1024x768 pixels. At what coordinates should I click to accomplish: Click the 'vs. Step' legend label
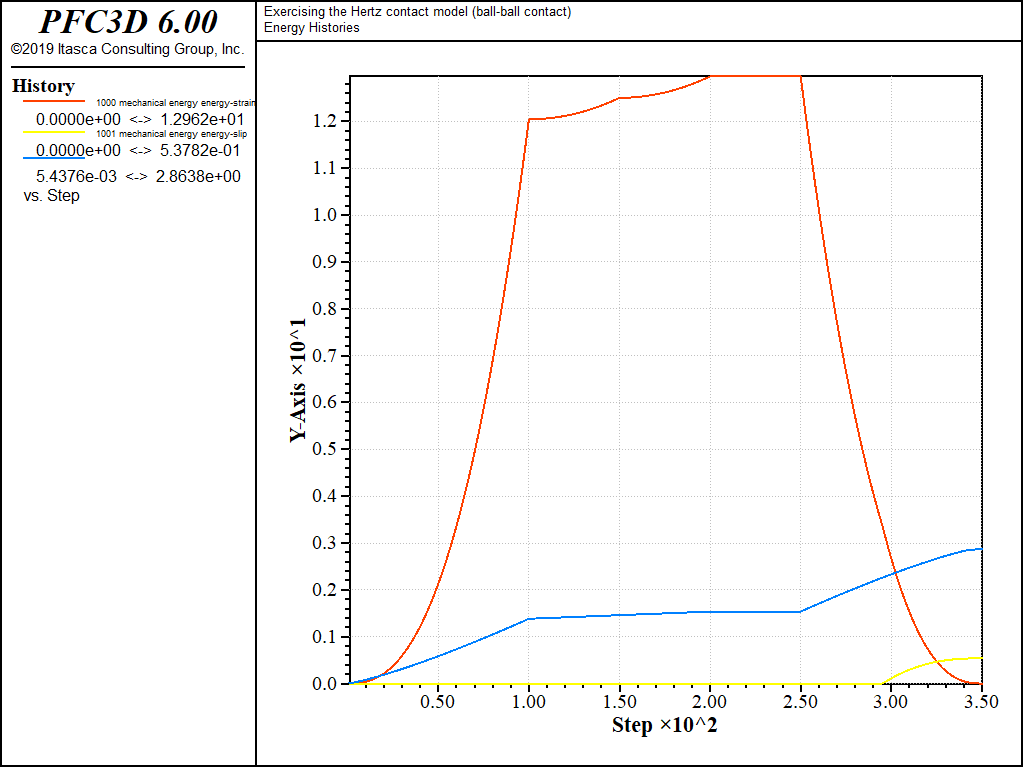coord(52,195)
